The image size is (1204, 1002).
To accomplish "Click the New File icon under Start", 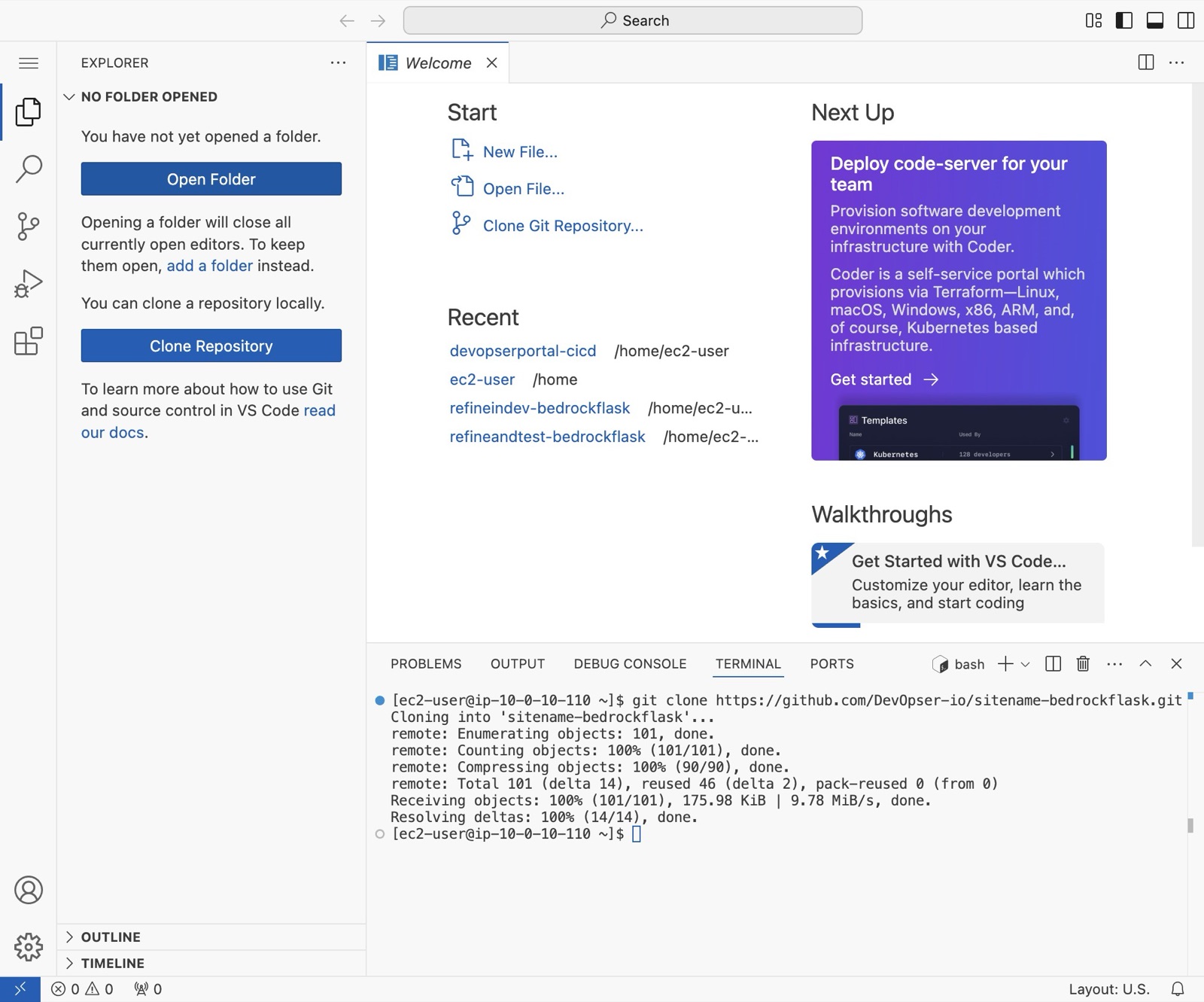I will coord(461,150).
